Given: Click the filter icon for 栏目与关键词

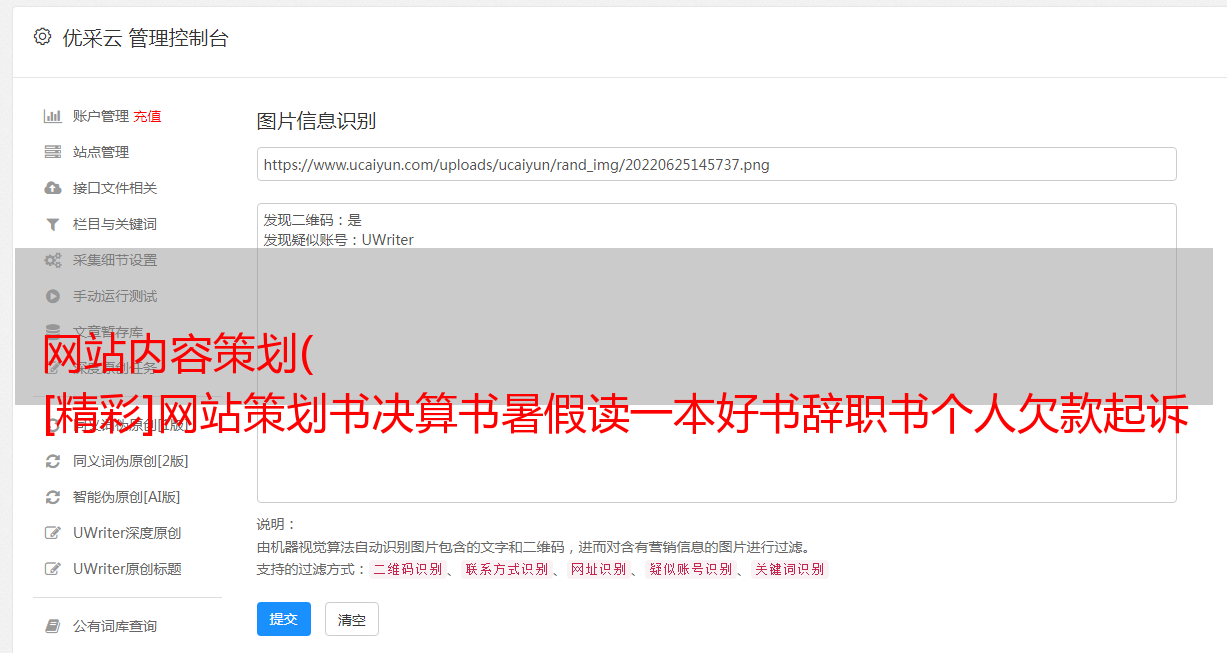Looking at the screenshot, I should [x=53, y=224].
